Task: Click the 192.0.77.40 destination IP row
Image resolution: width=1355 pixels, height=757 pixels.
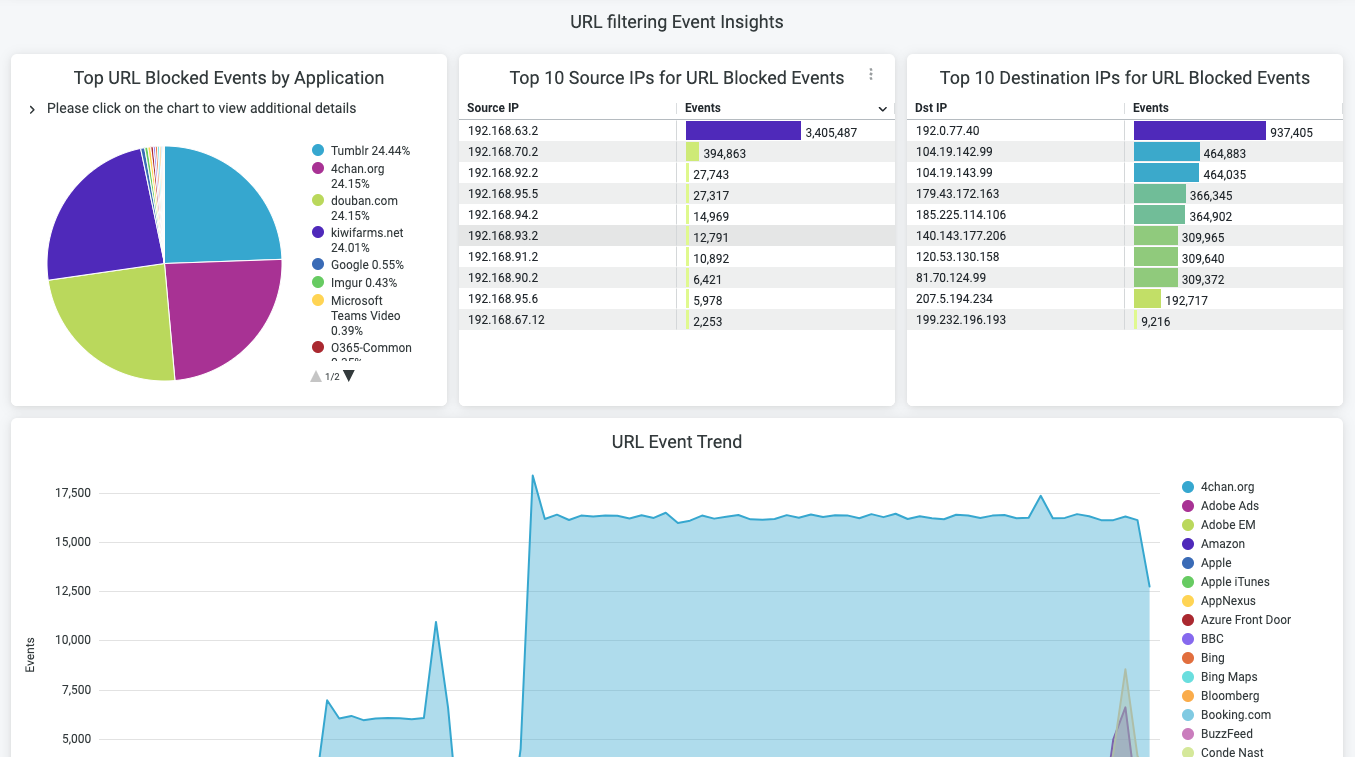Action: tap(947, 131)
